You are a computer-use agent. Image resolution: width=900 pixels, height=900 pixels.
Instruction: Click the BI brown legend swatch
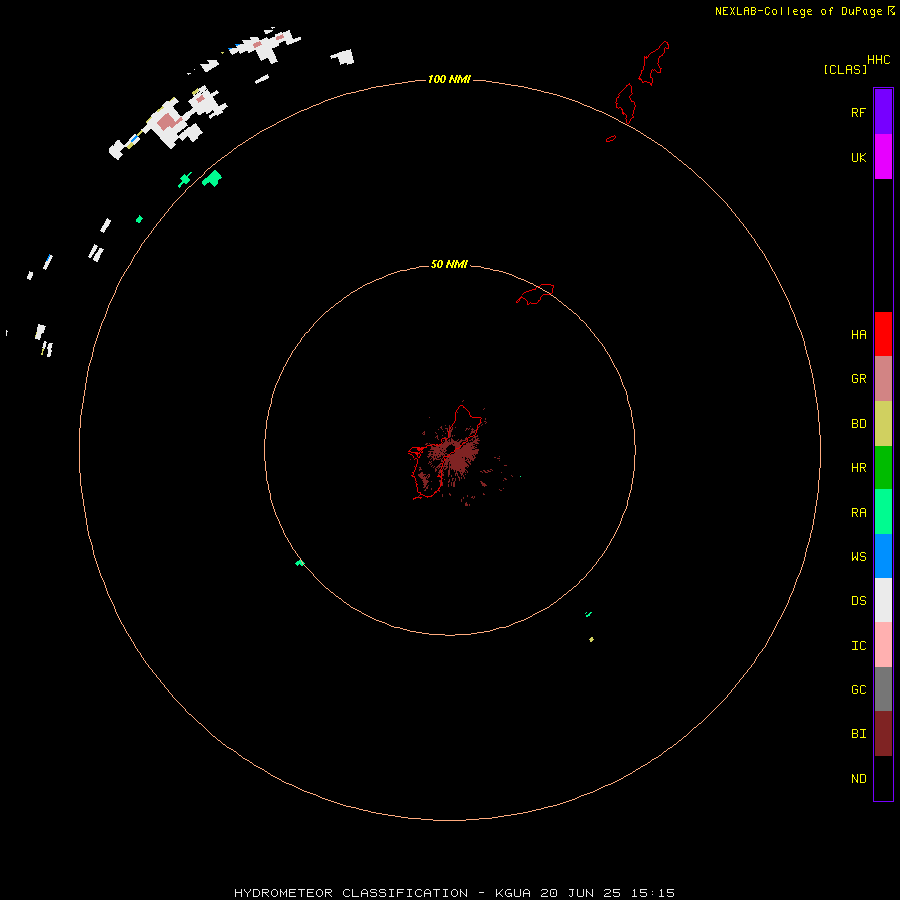pos(883,734)
